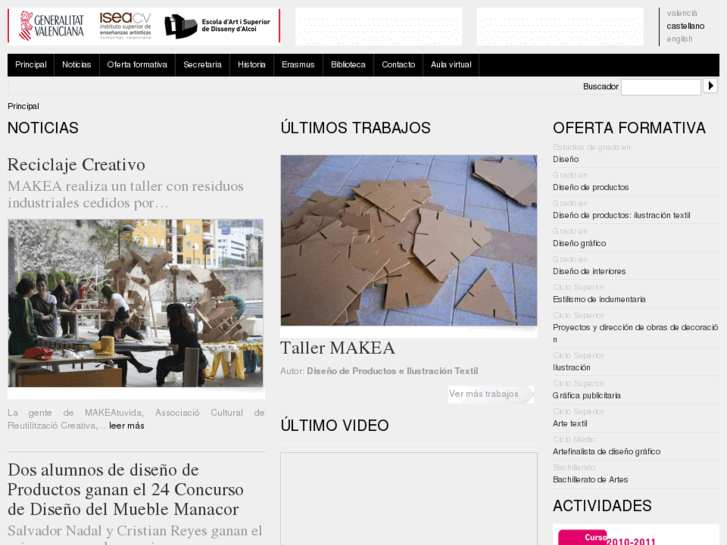The height and width of the screenshot is (545, 727).
Task: Open the Diseño gráfico degree link
Action: coord(579,244)
